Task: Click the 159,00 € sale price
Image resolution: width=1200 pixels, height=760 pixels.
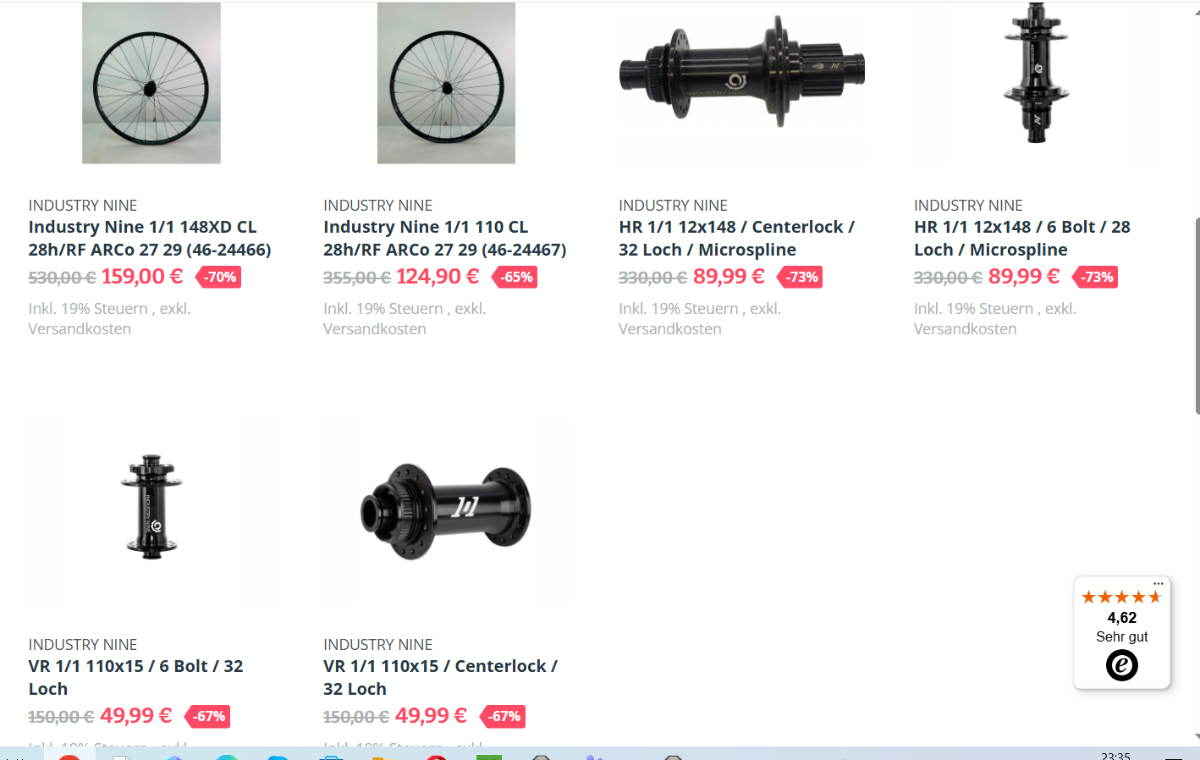Action: pos(142,276)
